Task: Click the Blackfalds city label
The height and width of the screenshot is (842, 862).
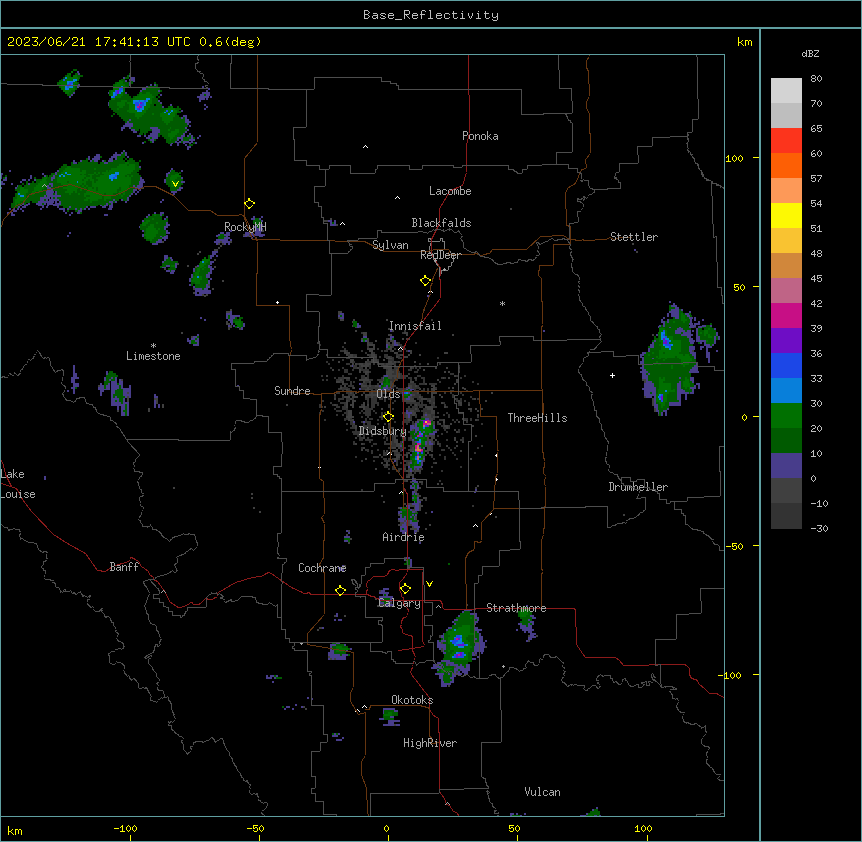Action: pyautogui.click(x=441, y=223)
